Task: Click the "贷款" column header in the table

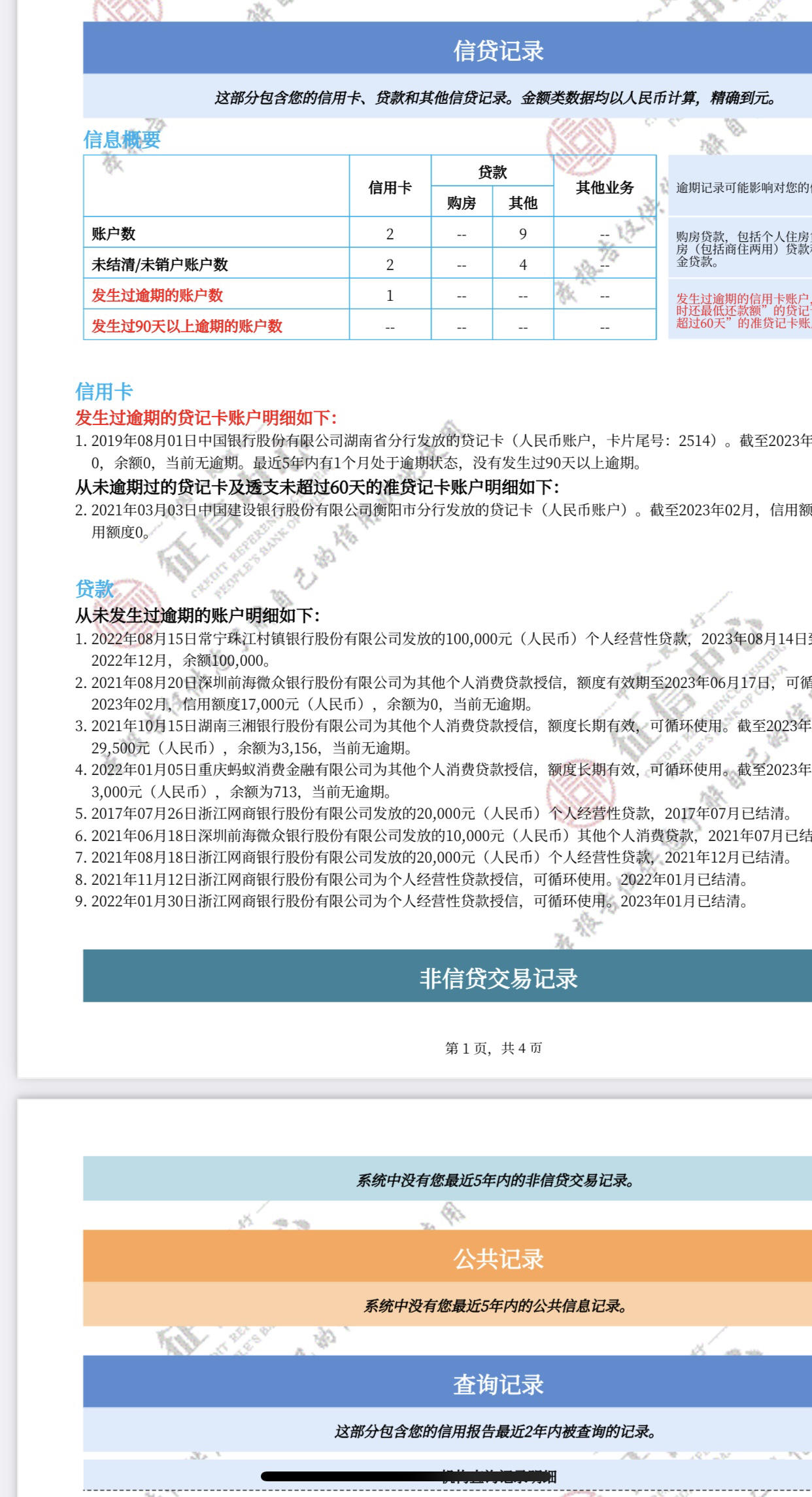Action: click(x=492, y=172)
